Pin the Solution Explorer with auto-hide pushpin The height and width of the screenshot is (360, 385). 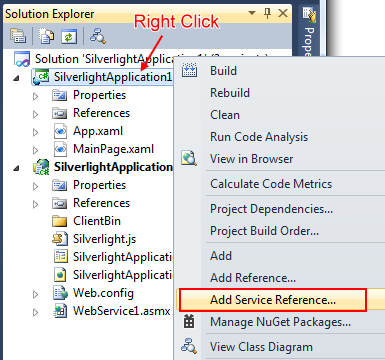(267, 13)
